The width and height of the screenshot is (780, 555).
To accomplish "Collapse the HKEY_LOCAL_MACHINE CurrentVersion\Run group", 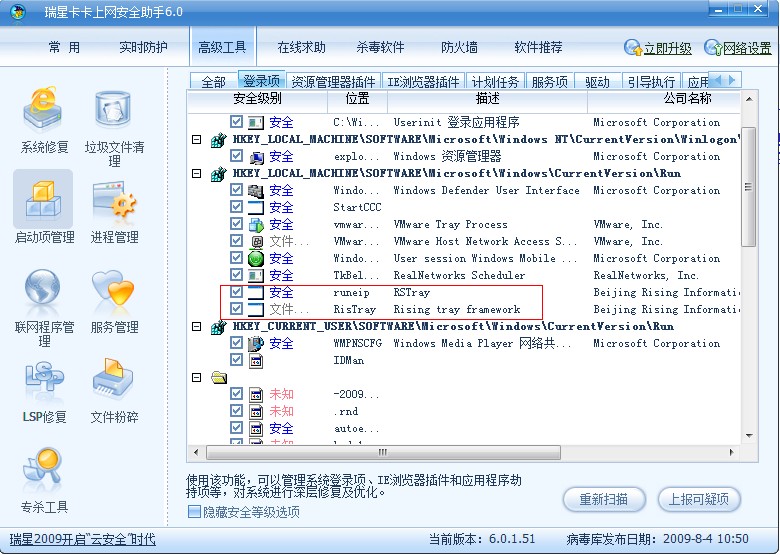I will [x=196, y=174].
